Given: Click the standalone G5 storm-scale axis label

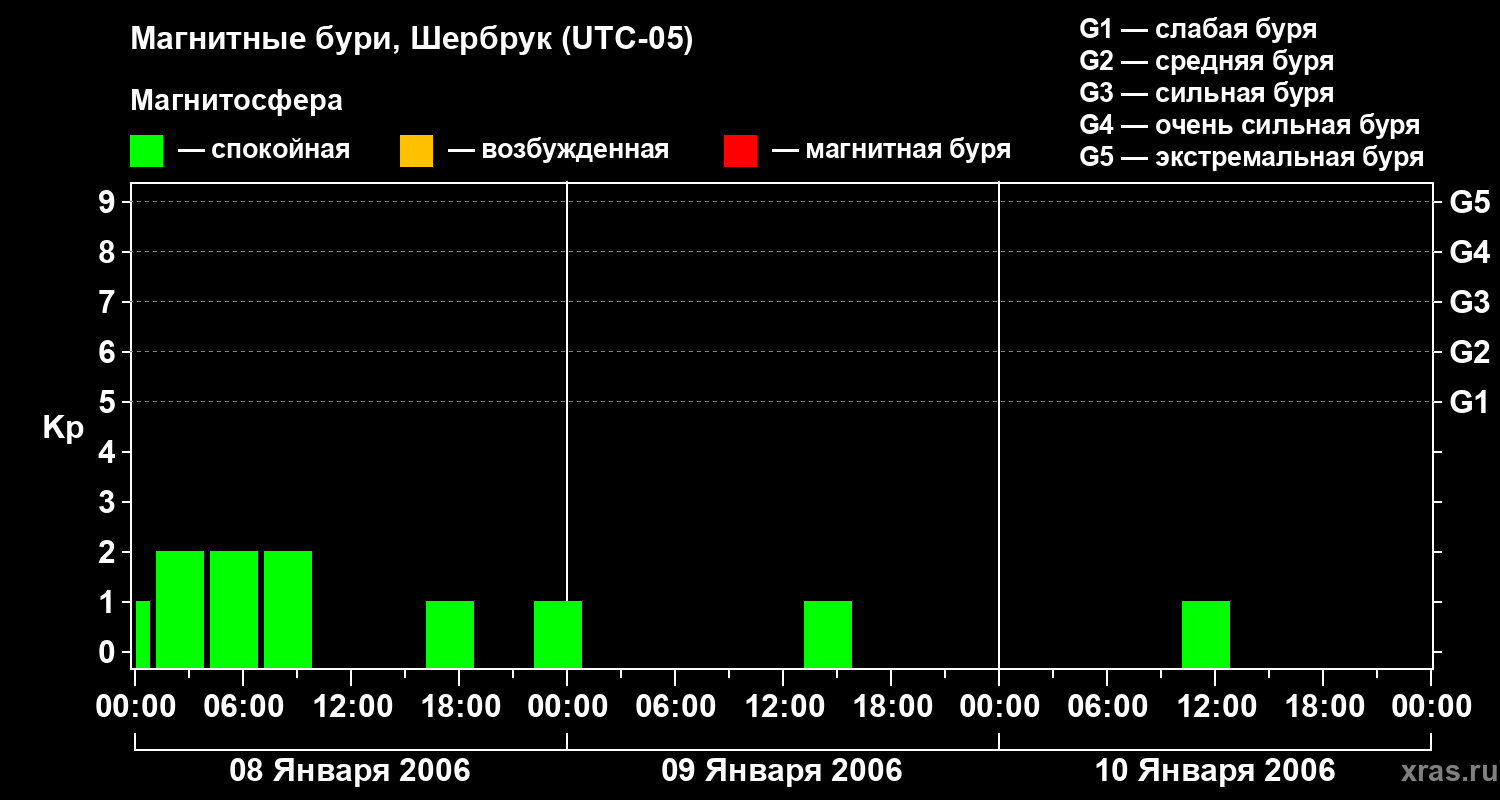Looking at the screenshot, I should point(1470,203).
